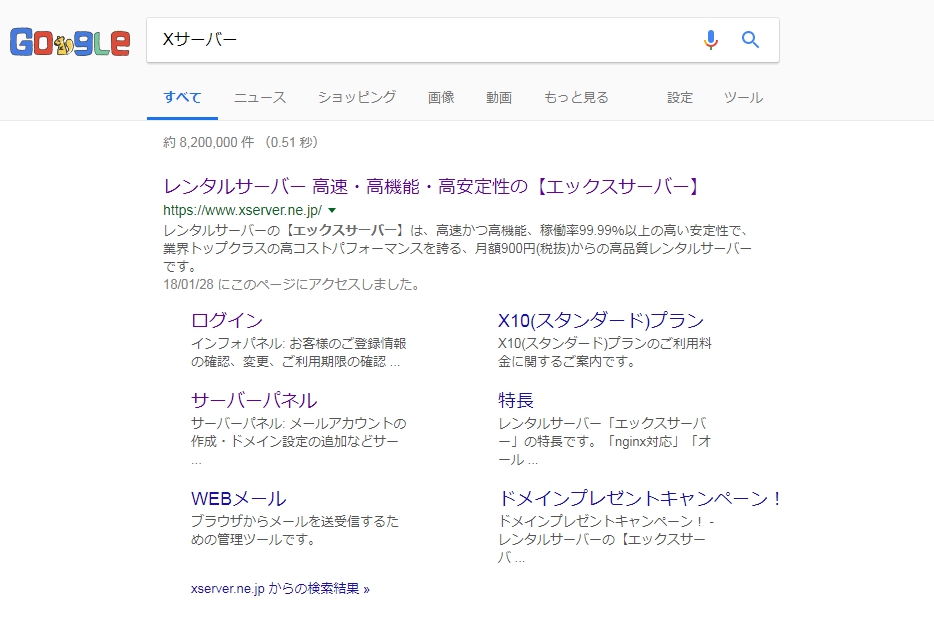Viewport: 934px width, 617px height.
Task: Open the X10(スタンダード)プラン sitelink
Action: [601, 320]
